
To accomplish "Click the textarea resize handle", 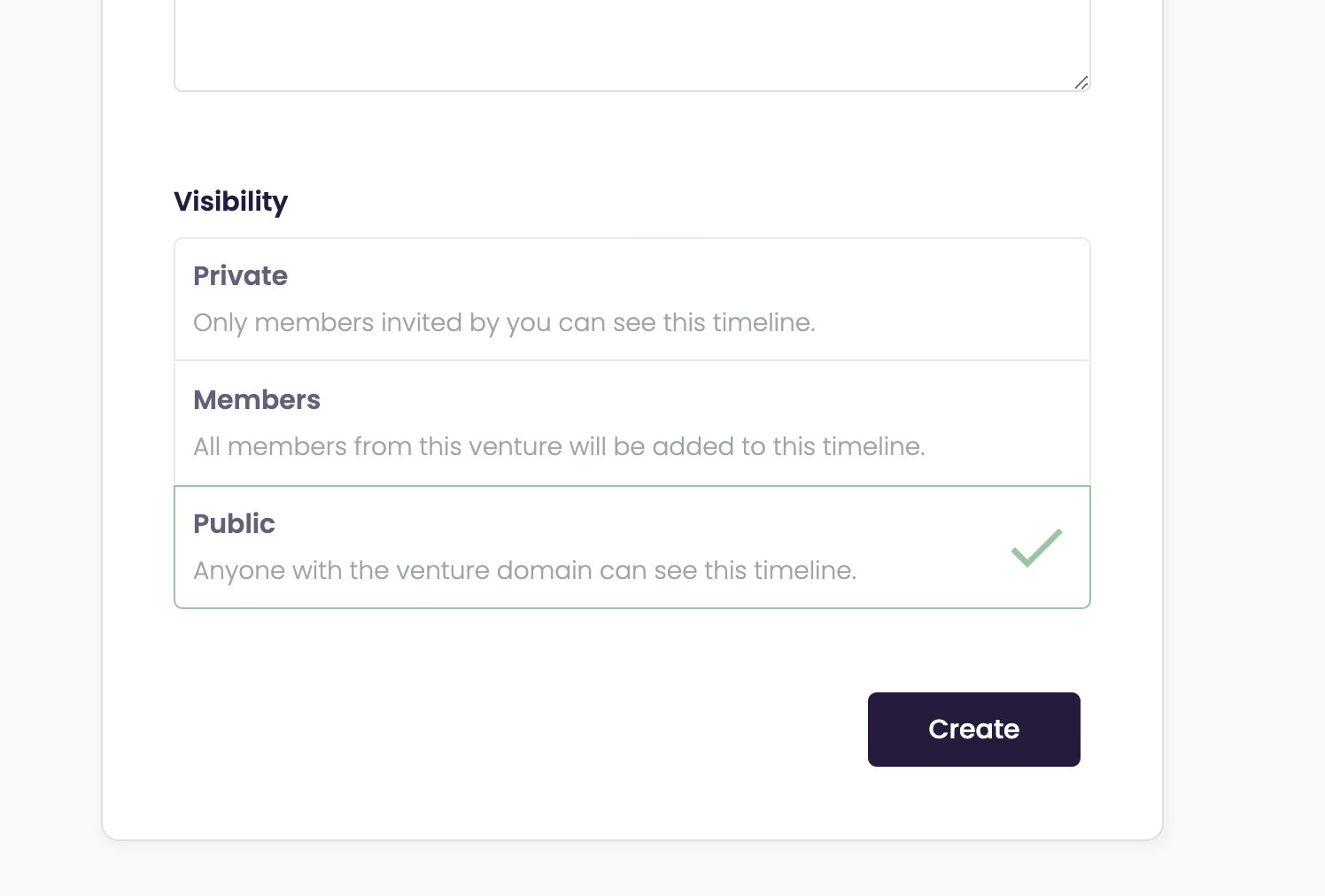I will click(1081, 84).
